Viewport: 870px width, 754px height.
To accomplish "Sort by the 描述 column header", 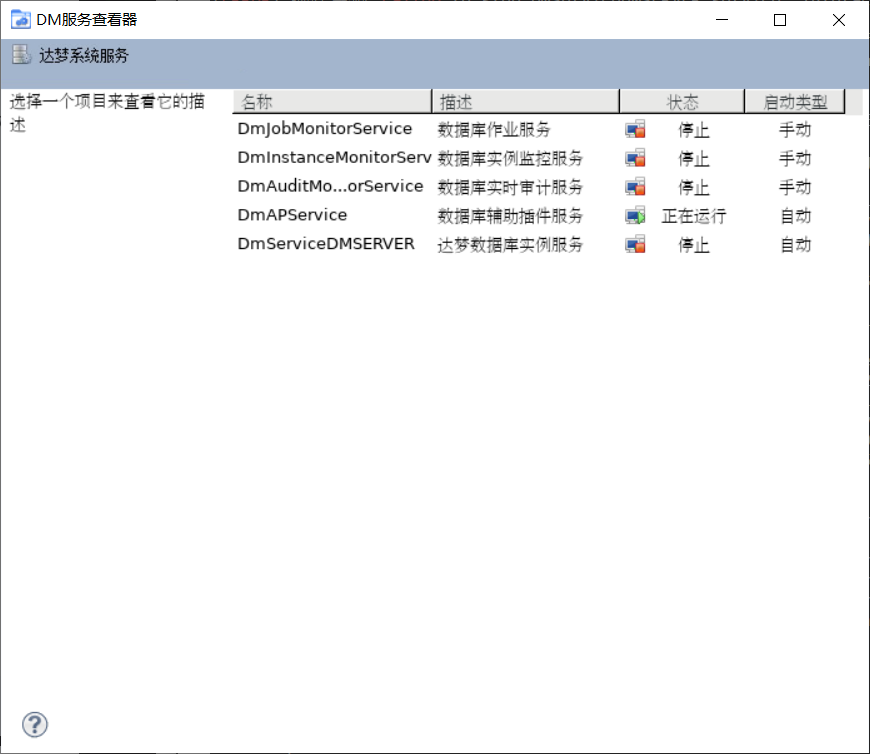I will pyautogui.click(x=525, y=102).
